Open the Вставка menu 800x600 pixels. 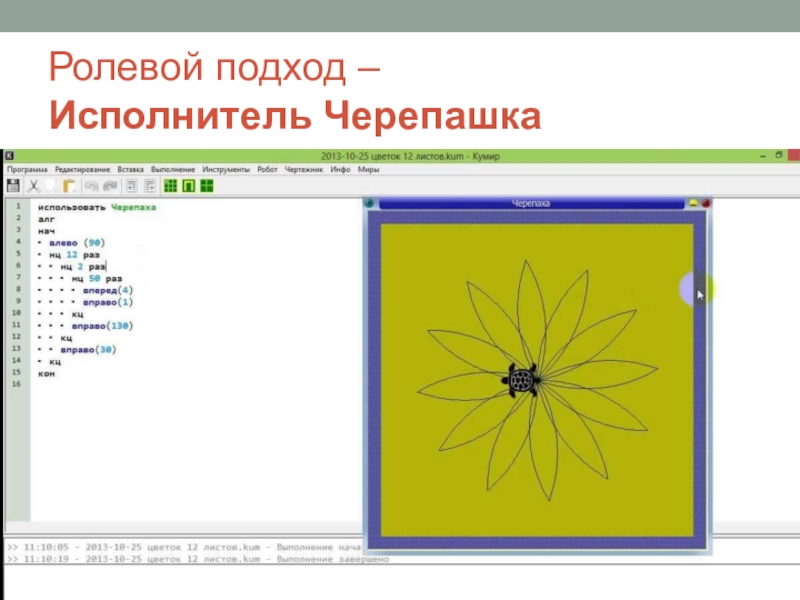click(x=130, y=169)
